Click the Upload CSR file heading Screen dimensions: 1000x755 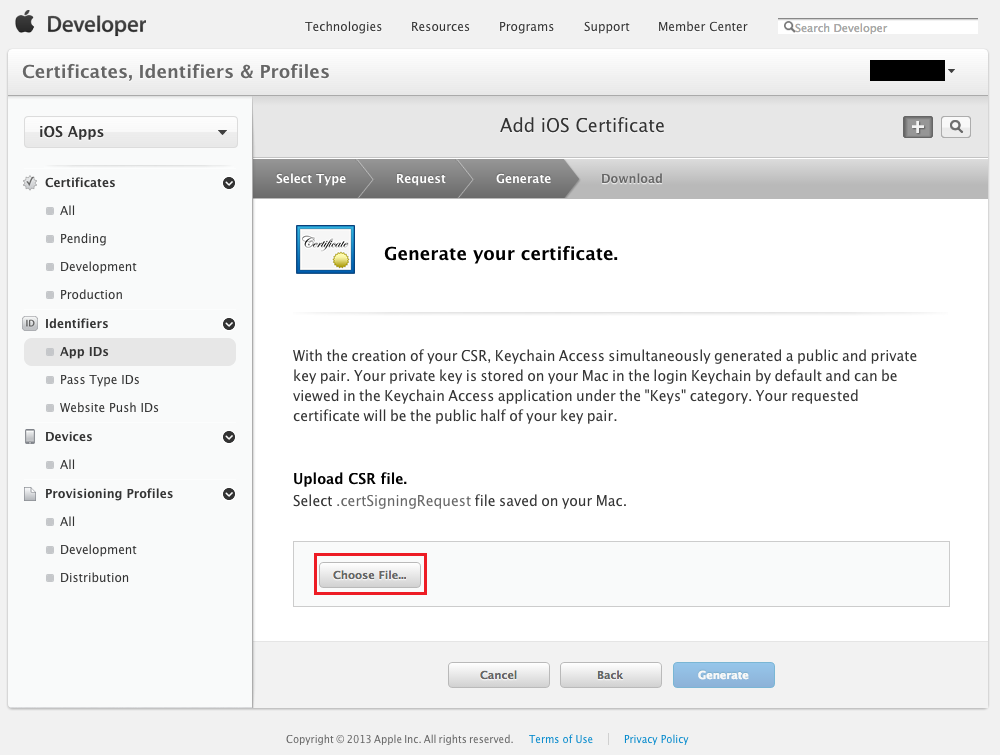tap(350, 479)
